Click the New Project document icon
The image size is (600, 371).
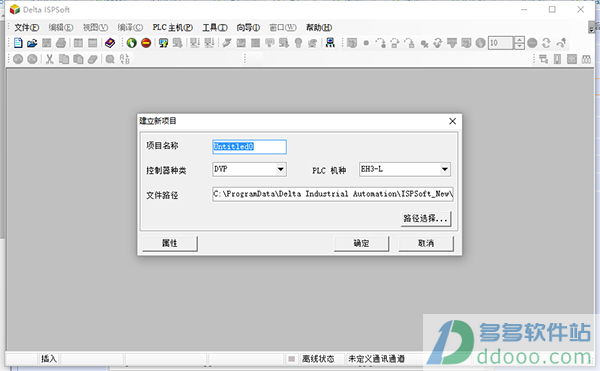pyautogui.click(x=18, y=43)
